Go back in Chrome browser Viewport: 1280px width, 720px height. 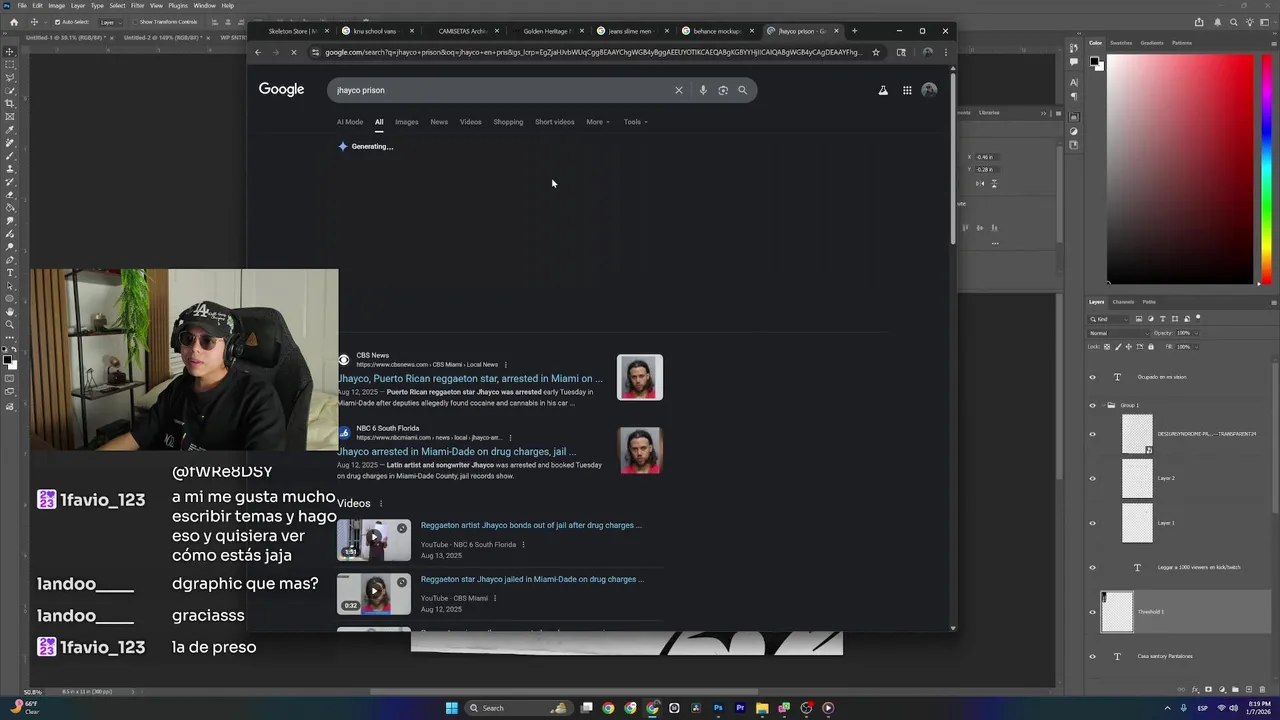(258, 52)
